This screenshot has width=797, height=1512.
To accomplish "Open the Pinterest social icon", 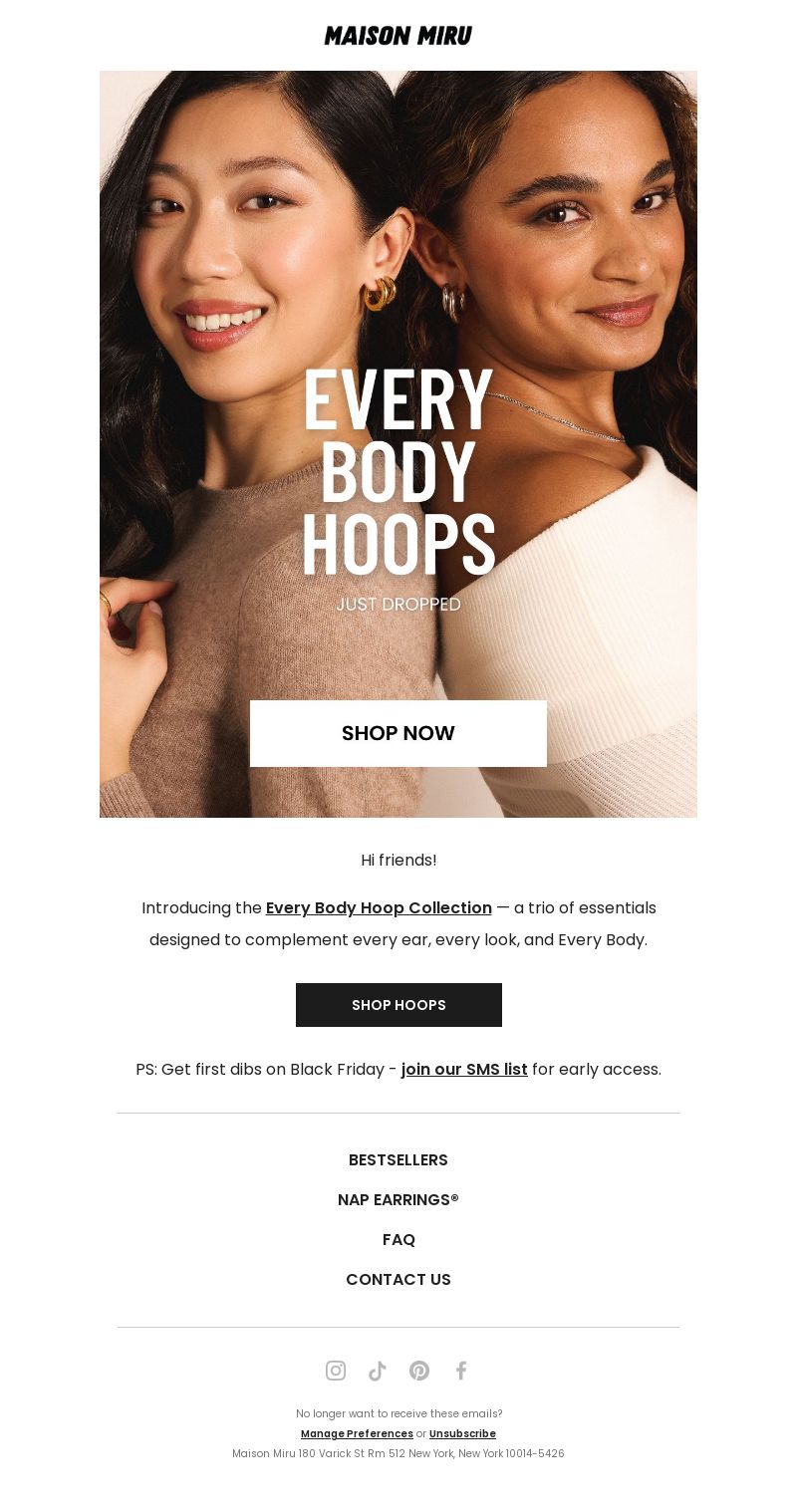I will (x=419, y=1371).
